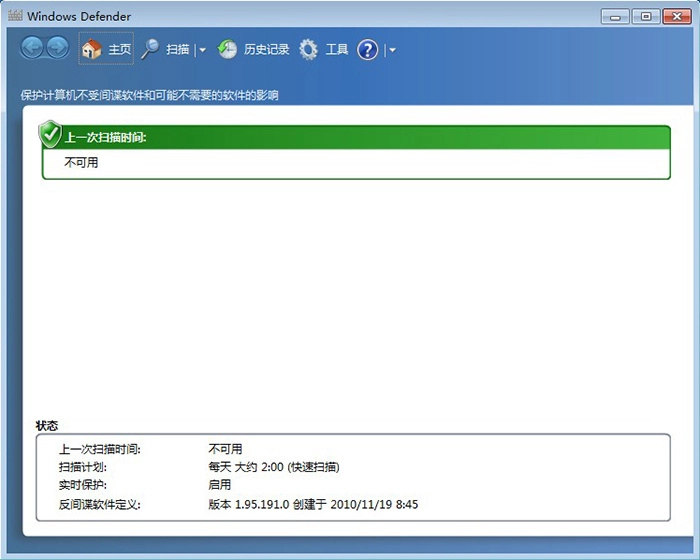
Task: Click the green 上一次扫描时间 banner
Action: click(356, 137)
